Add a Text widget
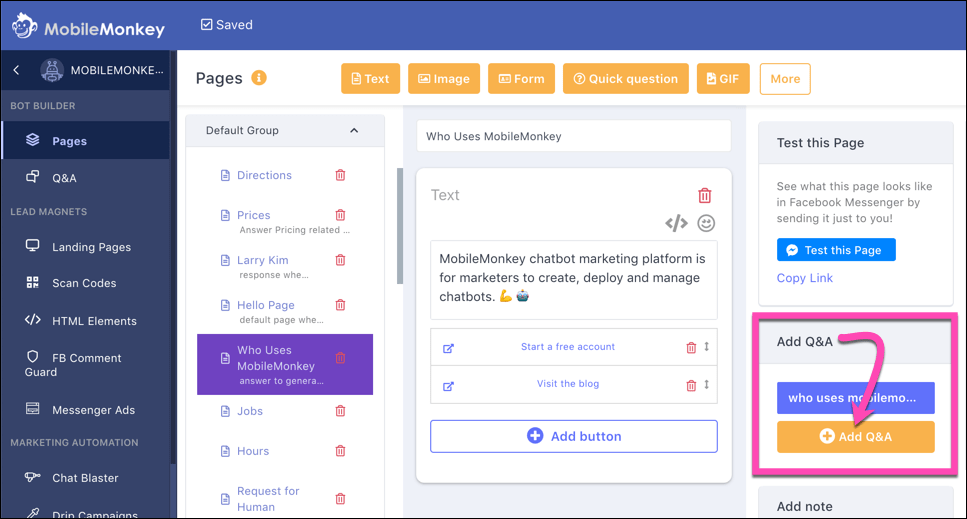This screenshot has width=967, height=519. (370, 79)
